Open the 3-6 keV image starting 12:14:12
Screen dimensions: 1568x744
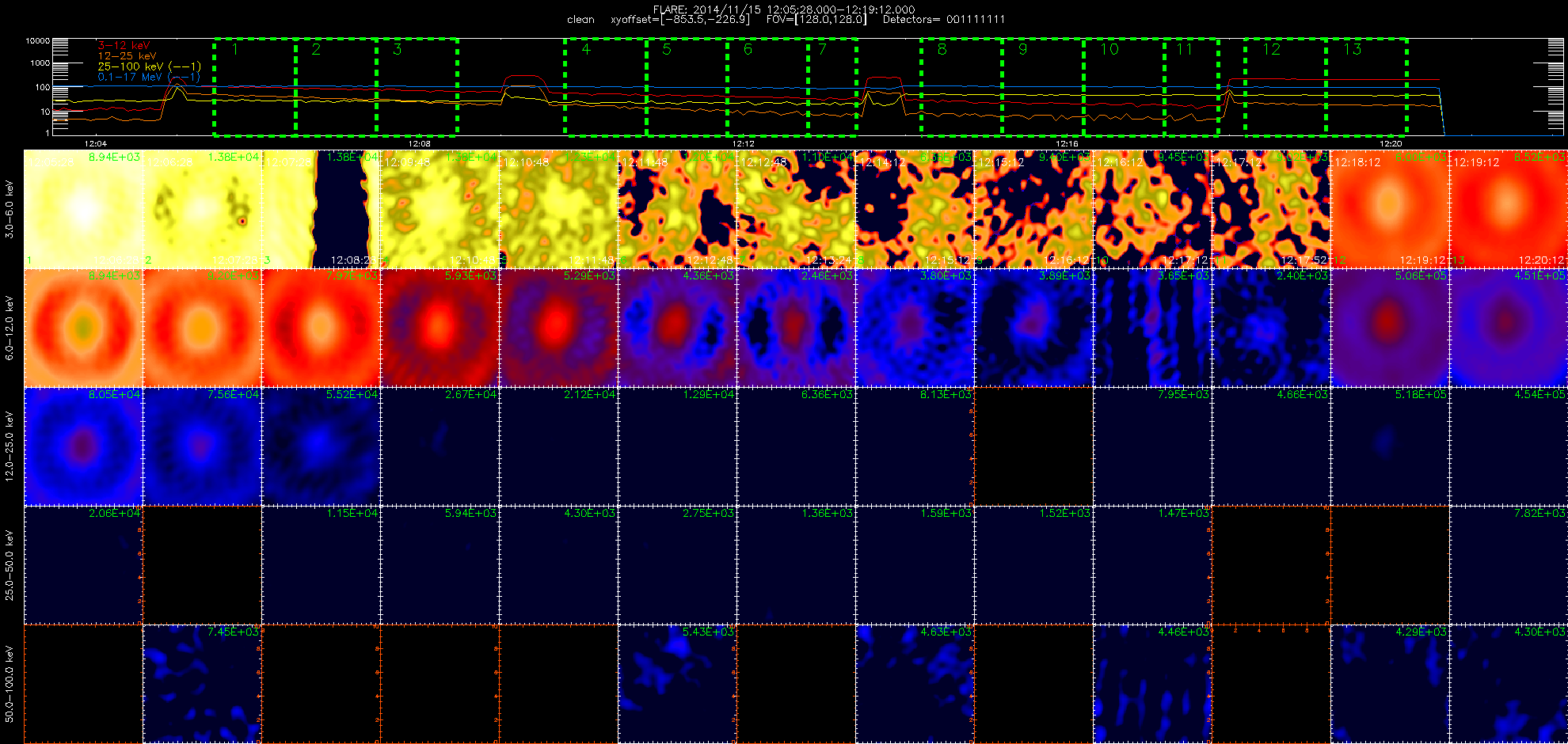click(x=915, y=209)
